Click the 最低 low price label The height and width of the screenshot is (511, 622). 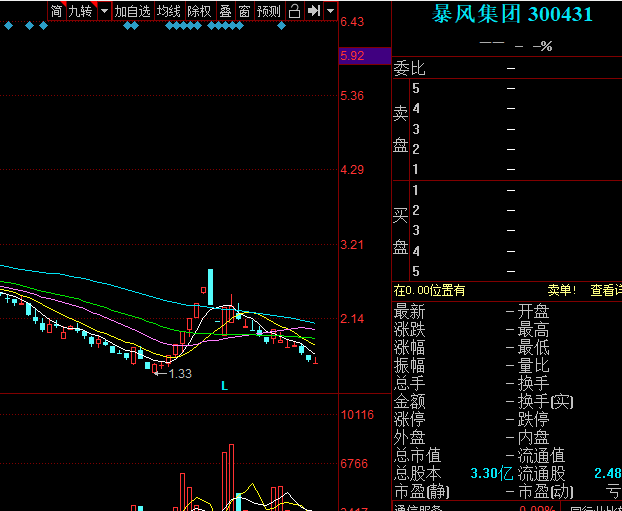click(534, 348)
